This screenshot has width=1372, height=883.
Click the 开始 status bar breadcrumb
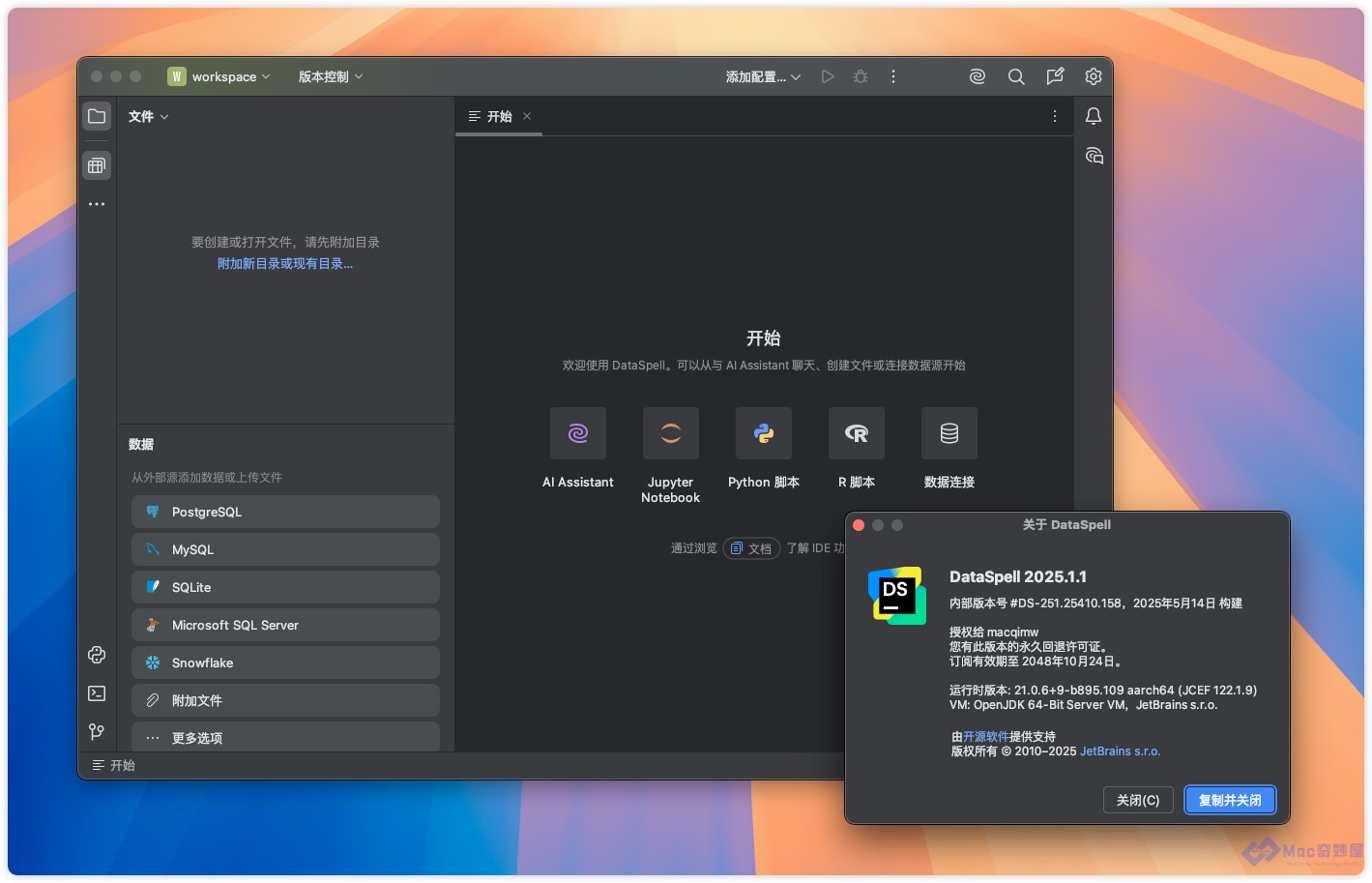pos(114,765)
